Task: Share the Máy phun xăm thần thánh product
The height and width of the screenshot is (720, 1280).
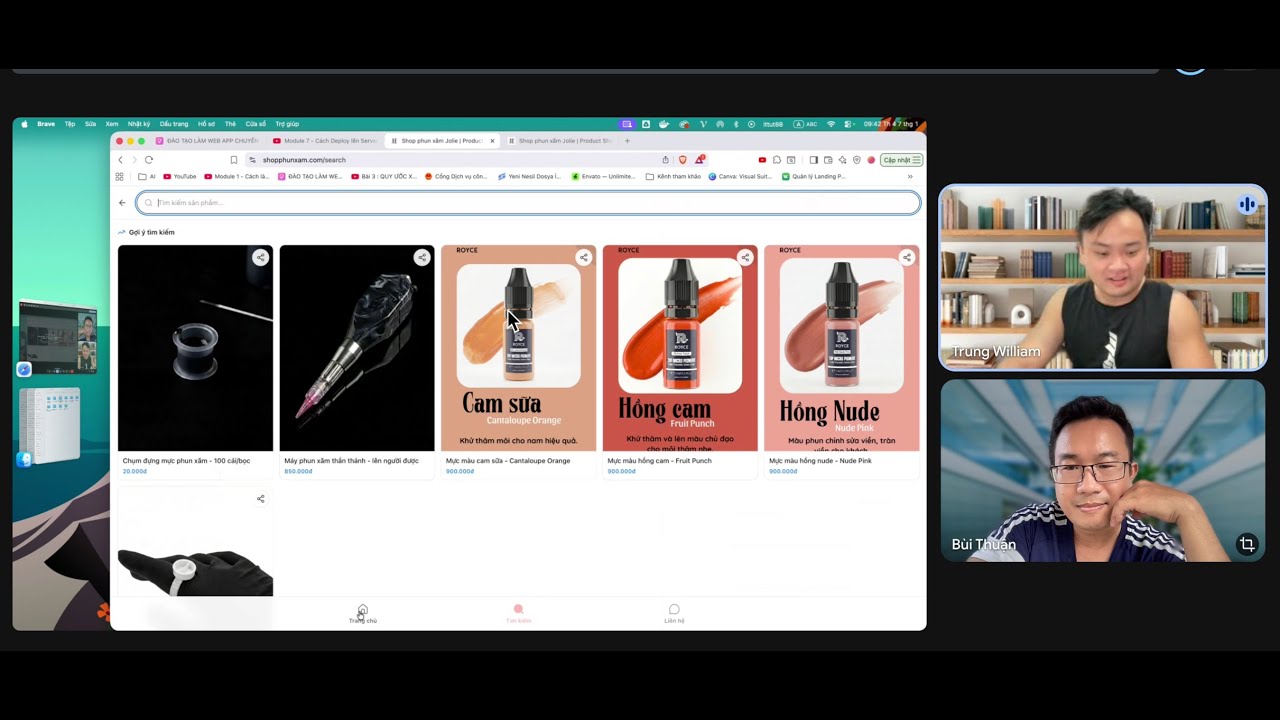Action: [x=422, y=257]
